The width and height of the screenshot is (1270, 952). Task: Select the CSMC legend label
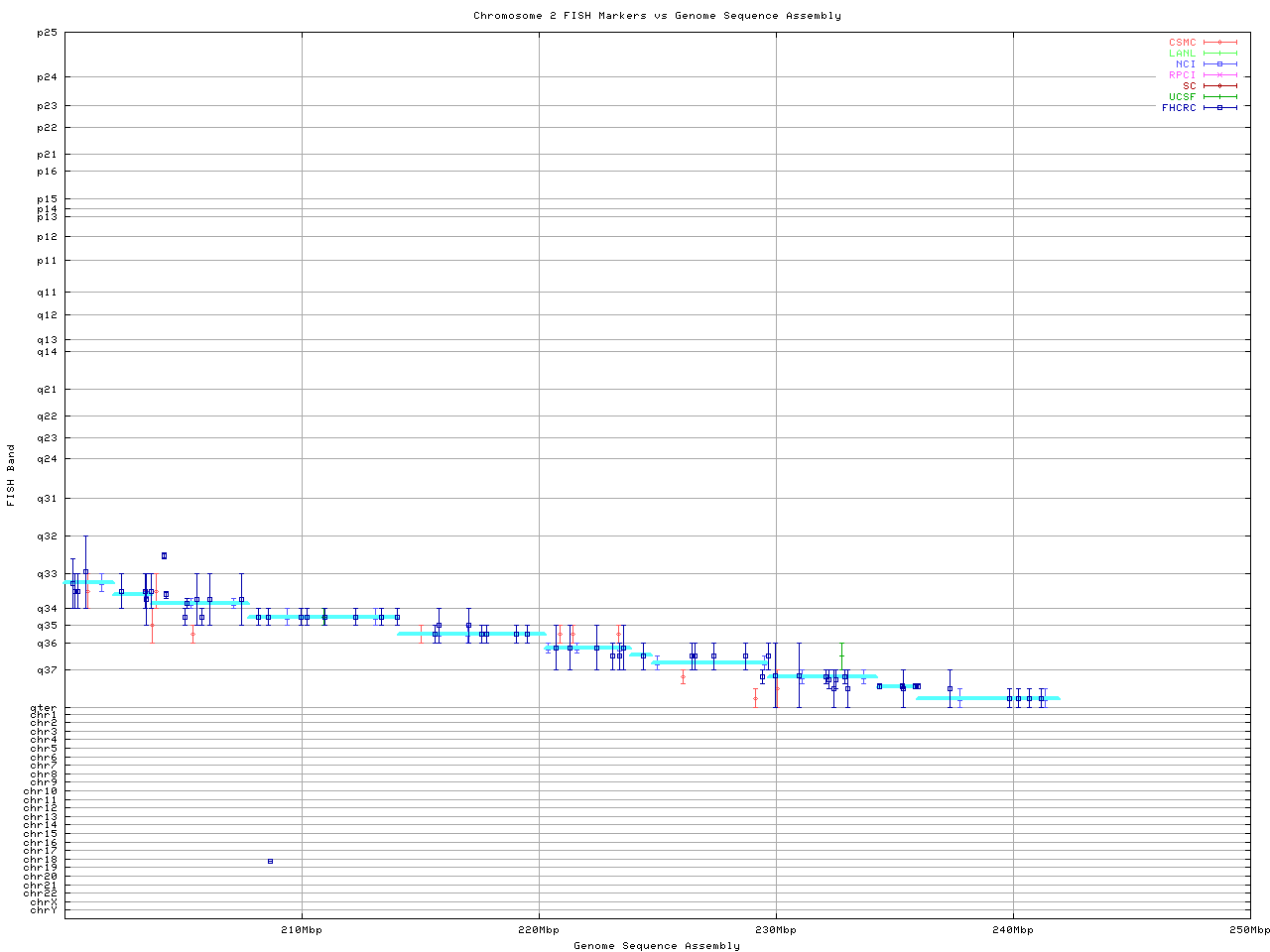click(x=1182, y=43)
